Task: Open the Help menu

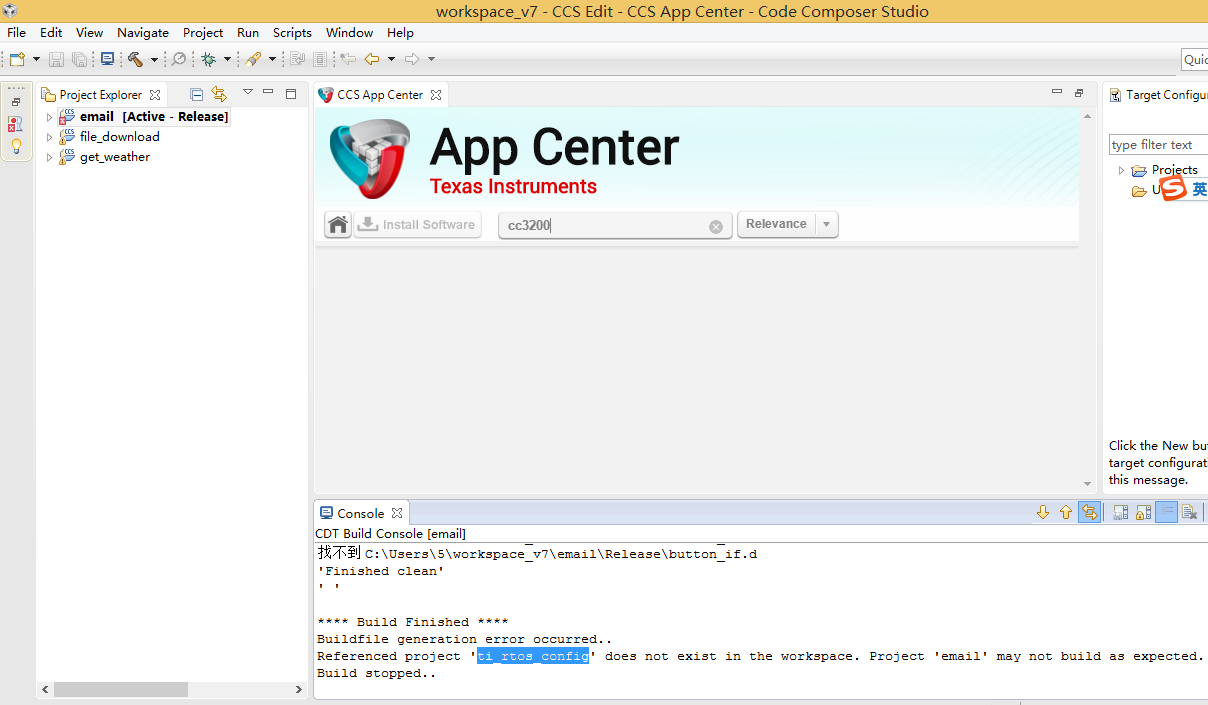Action: click(x=400, y=32)
